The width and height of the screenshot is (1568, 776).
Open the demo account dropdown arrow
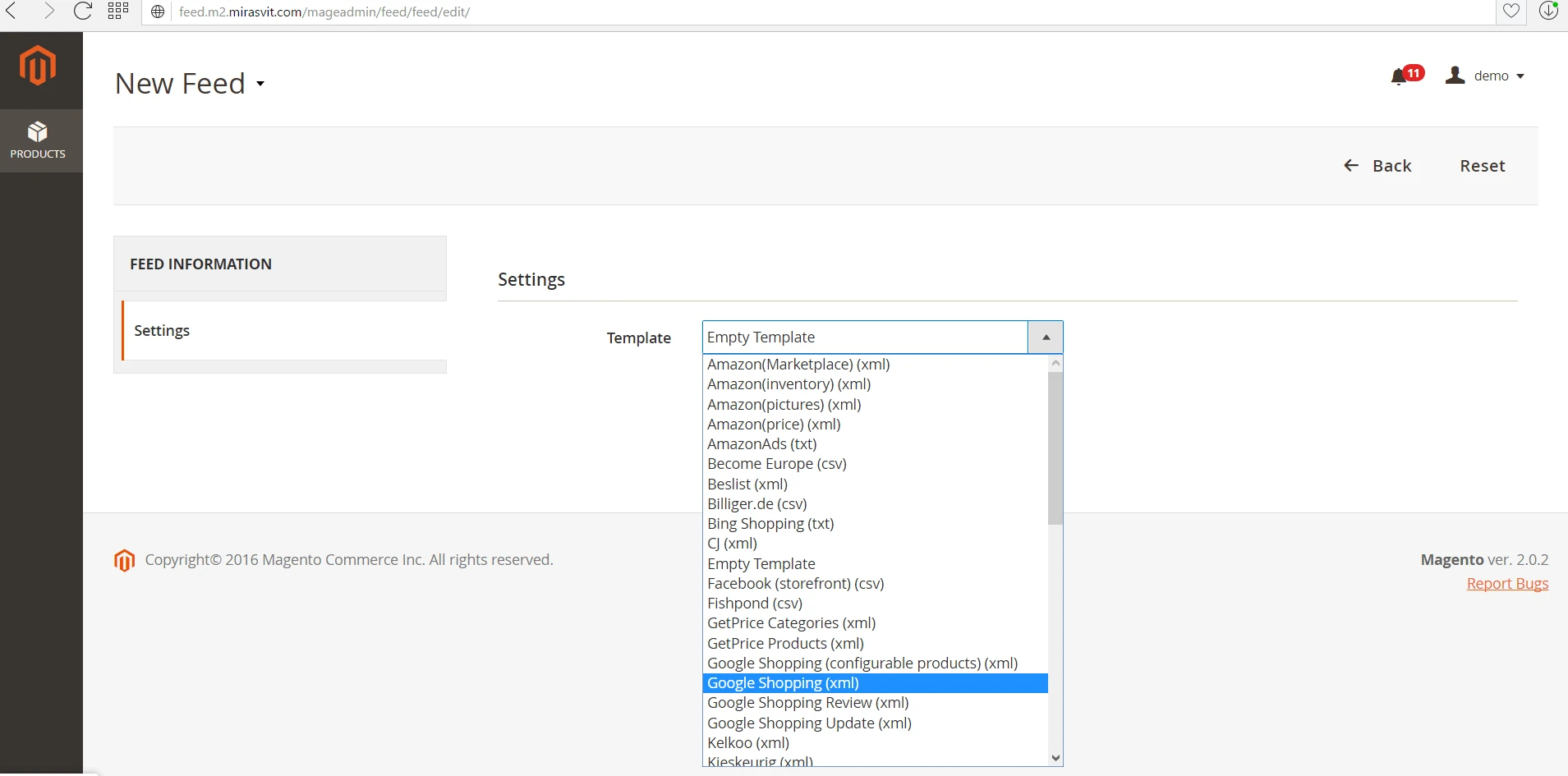click(x=1520, y=76)
